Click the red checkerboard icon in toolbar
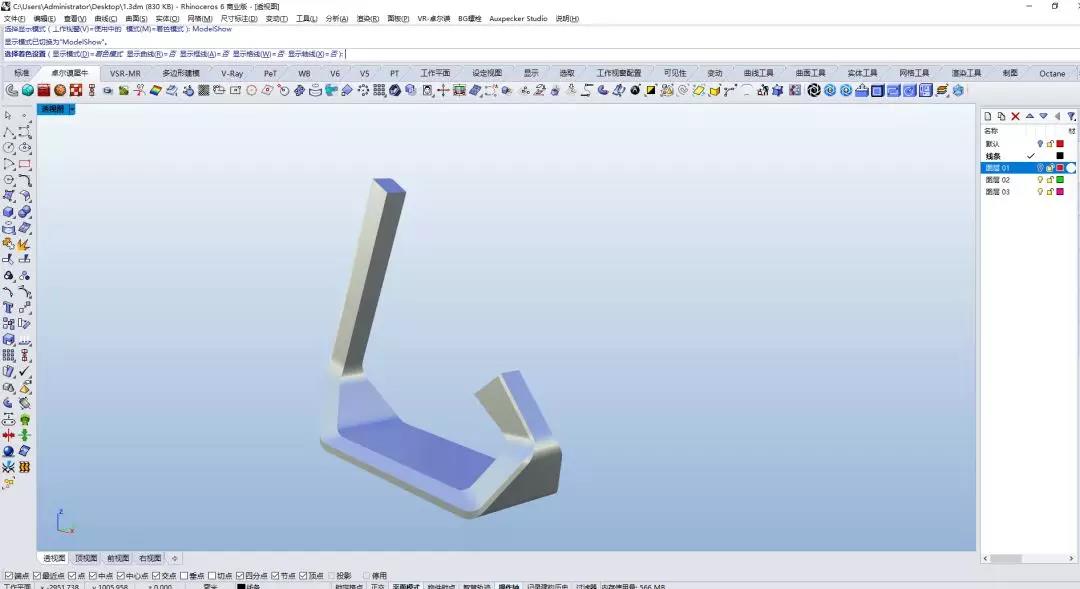 point(76,90)
